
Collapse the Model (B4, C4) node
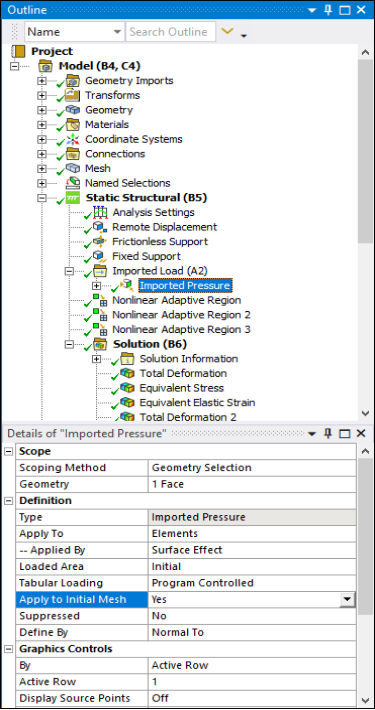coord(14,66)
